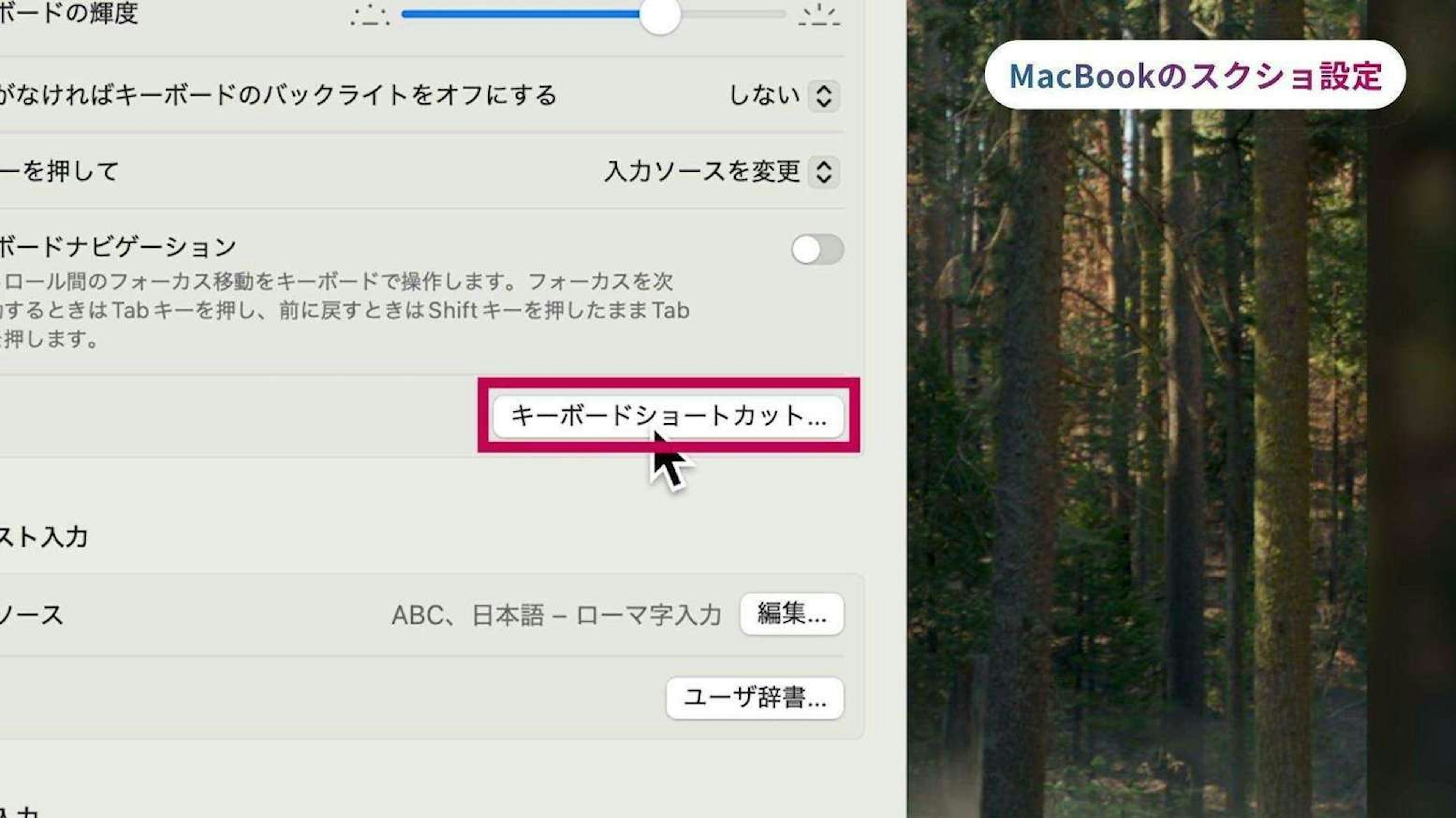Open the ユーザ辞書… user dictionary
This screenshot has height=818, width=1456.
coord(755,698)
